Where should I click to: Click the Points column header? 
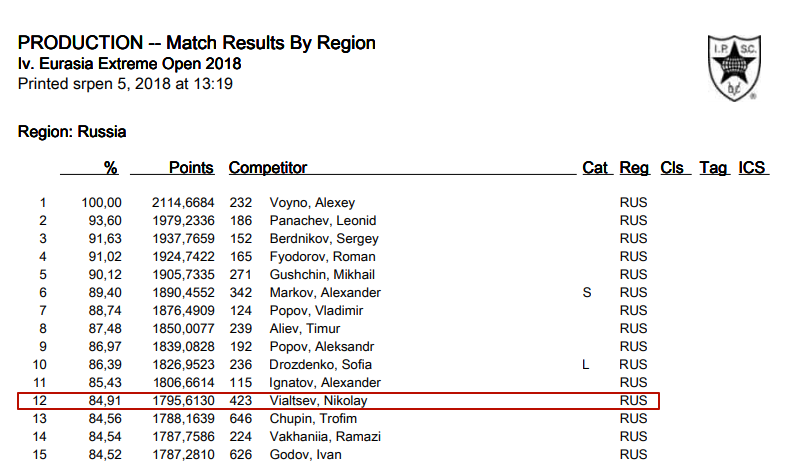(191, 168)
